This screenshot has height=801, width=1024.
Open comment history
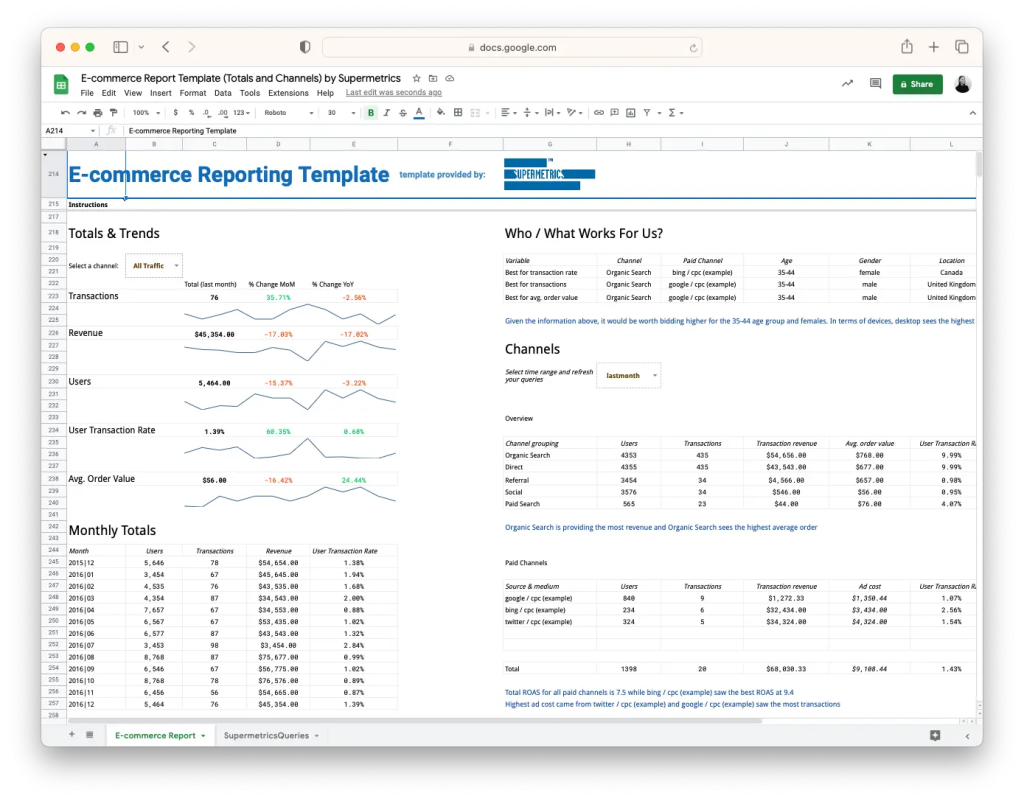[876, 84]
